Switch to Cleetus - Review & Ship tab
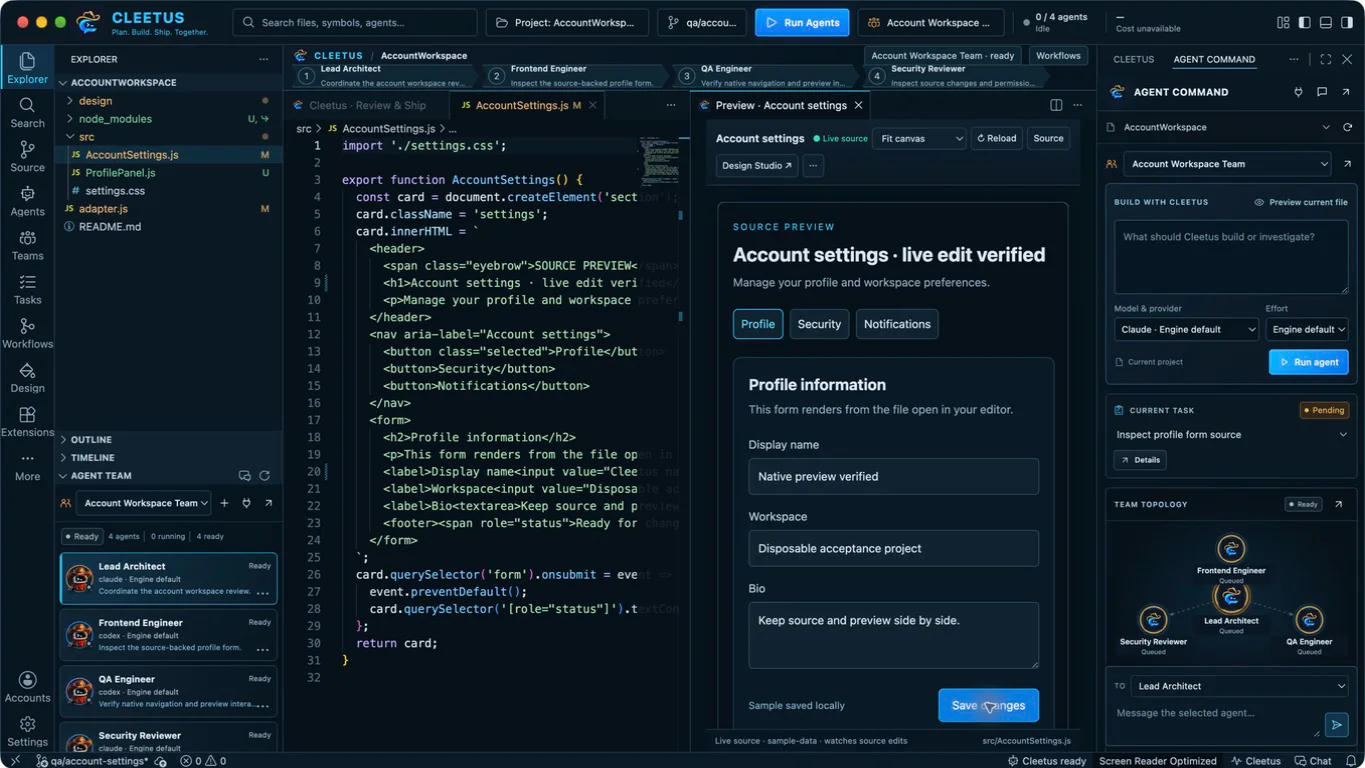This screenshot has width=1365, height=768. tap(366, 105)
